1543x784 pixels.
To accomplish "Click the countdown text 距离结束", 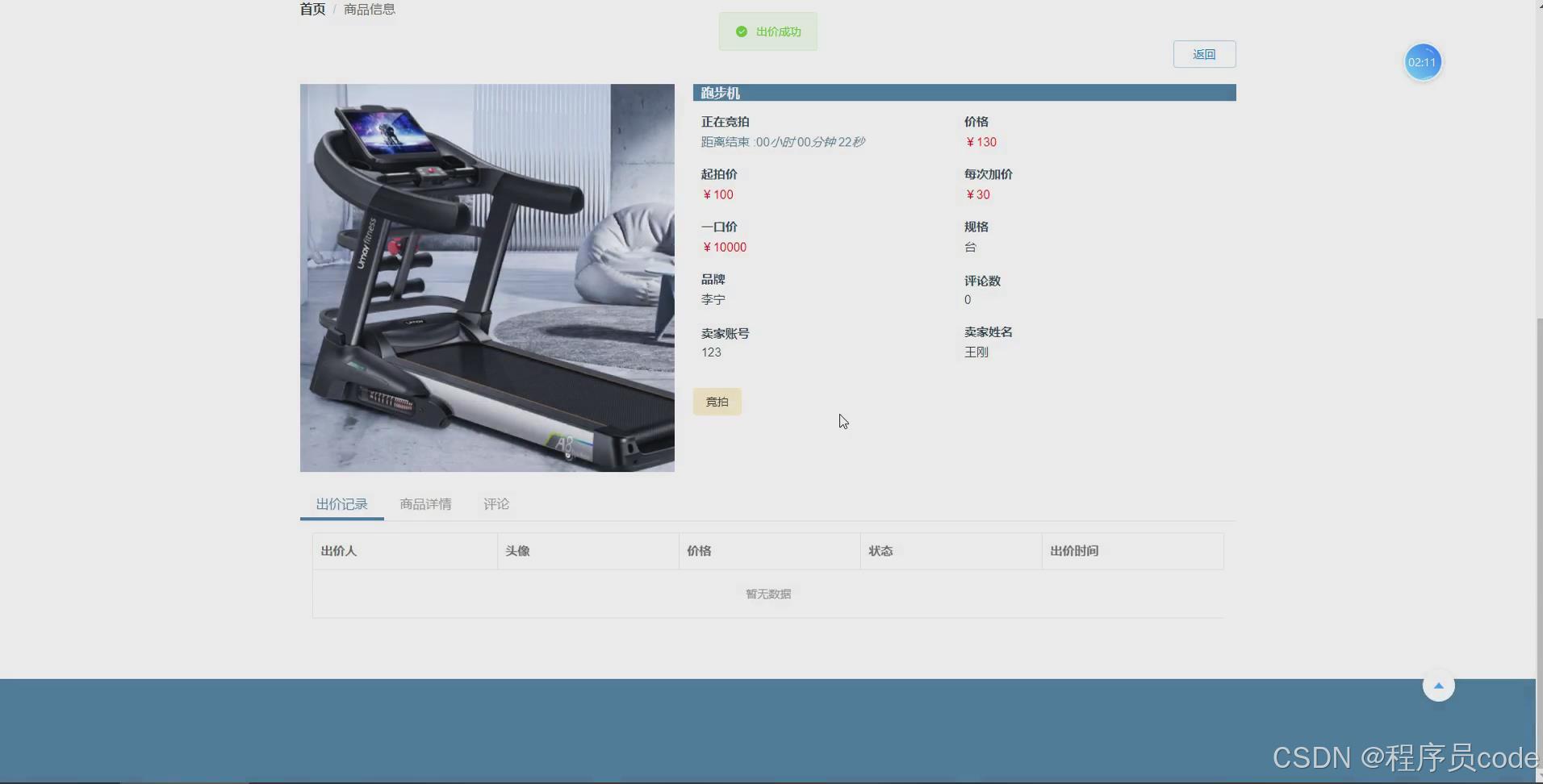I will coord(783,142).
